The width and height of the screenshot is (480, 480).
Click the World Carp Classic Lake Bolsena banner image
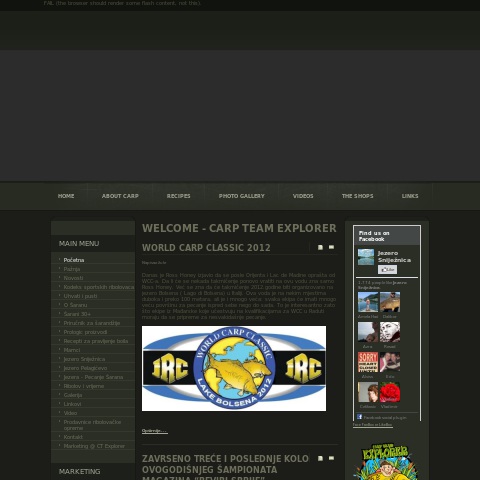pos(234,368)
